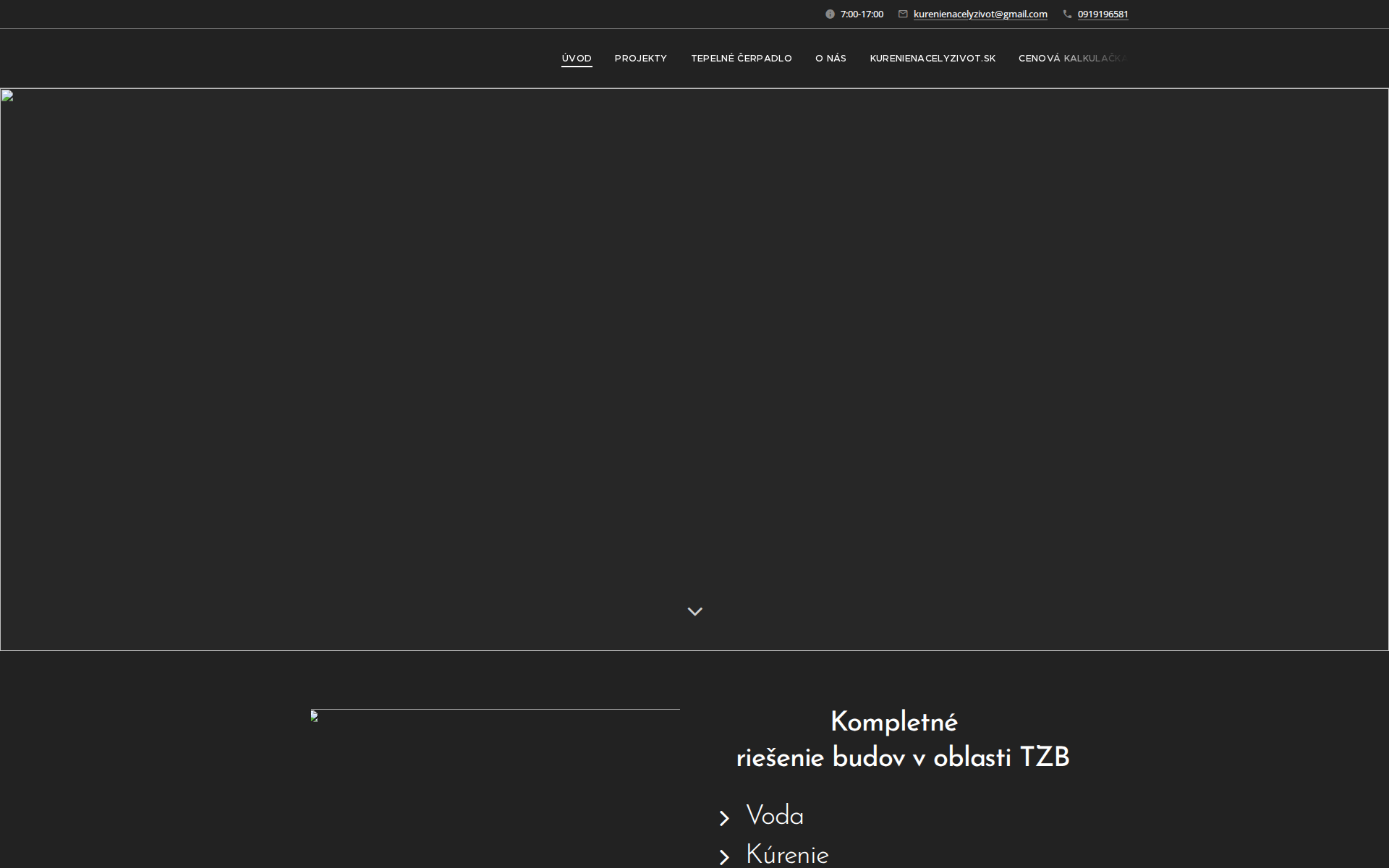
Task: Open KURENIENACELYZIVOT.SK from the navigation
Action: click(933, 59)
